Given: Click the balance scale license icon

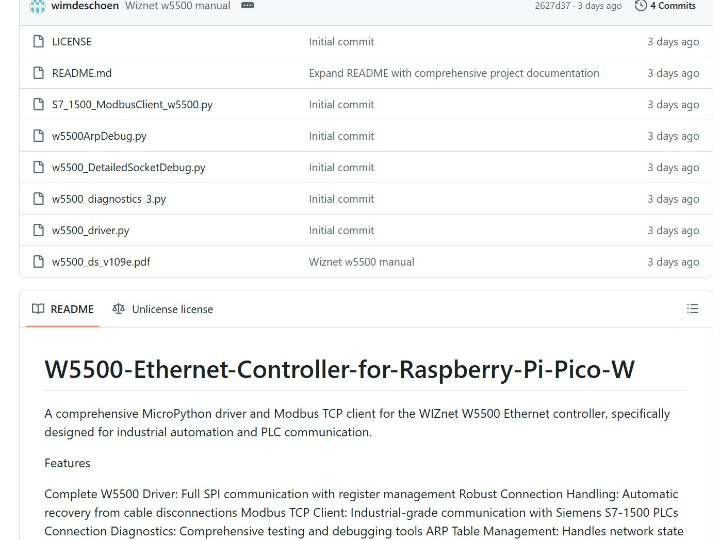Looking at the screenshot, I should click(x=118, y=309).
